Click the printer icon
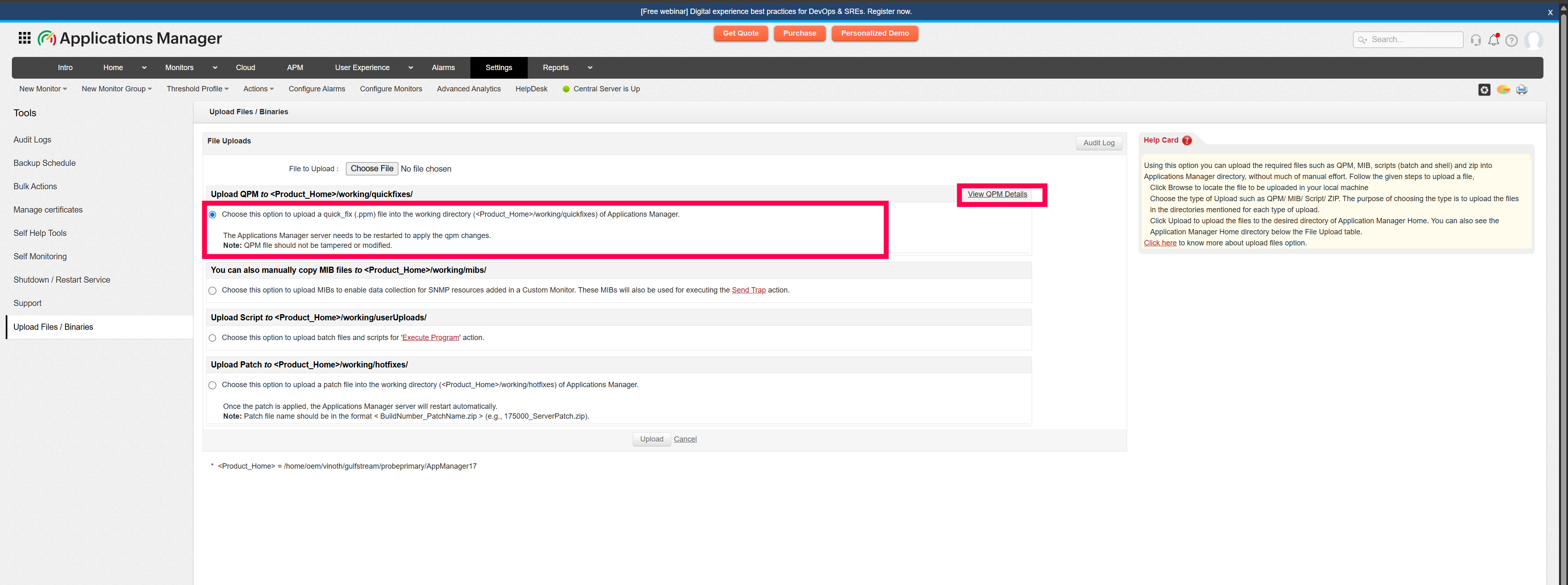1568x585 pixels. 1521,90
